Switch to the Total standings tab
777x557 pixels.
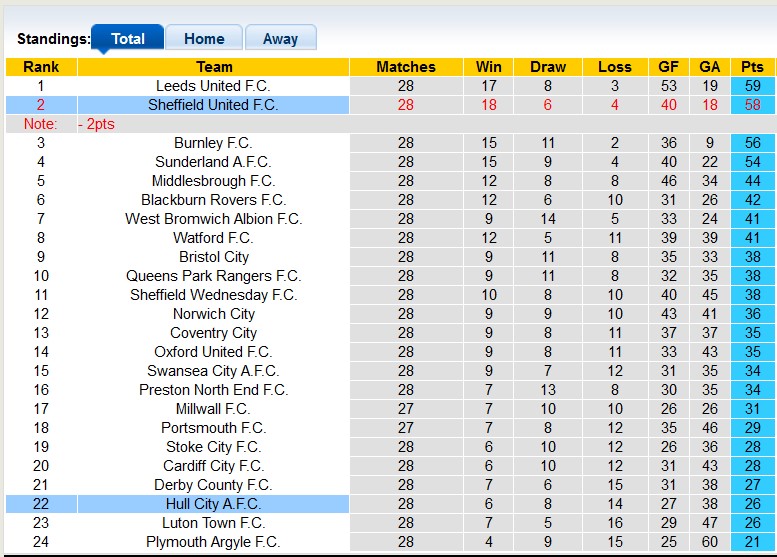(128, 39)
